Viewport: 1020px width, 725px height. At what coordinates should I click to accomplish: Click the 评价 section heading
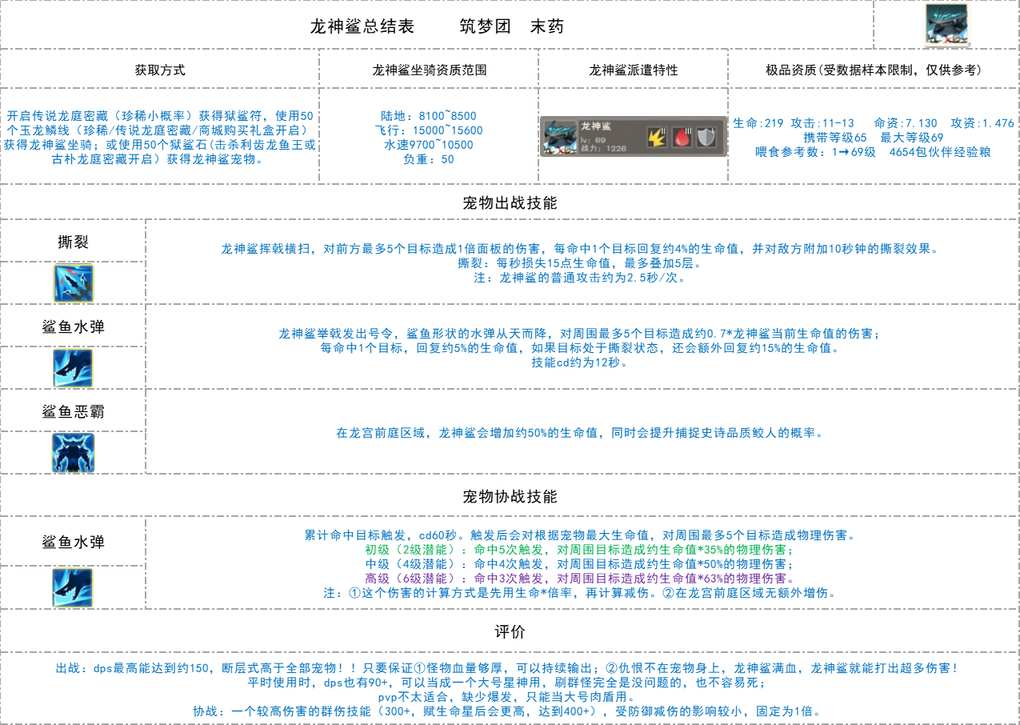pyautogui.click(x=510, y=632)
